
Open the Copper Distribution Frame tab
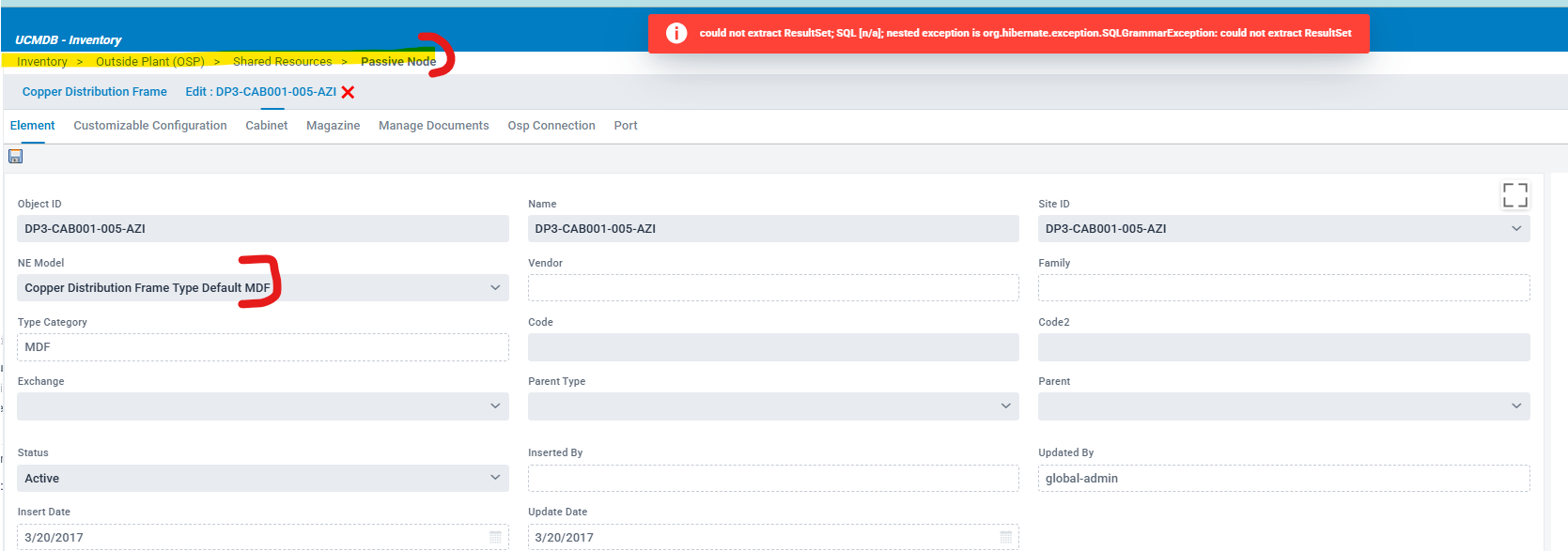[95, 92]
